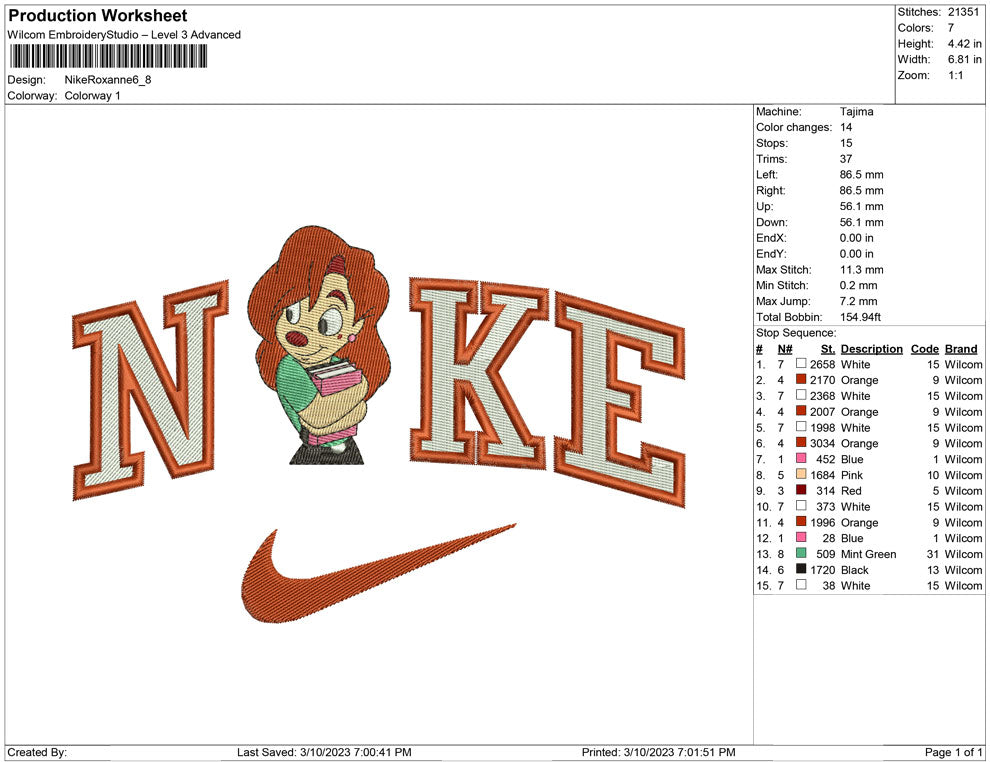
Task: Click stitch count '3034' in row 6
Action: [x=823, y=443]
